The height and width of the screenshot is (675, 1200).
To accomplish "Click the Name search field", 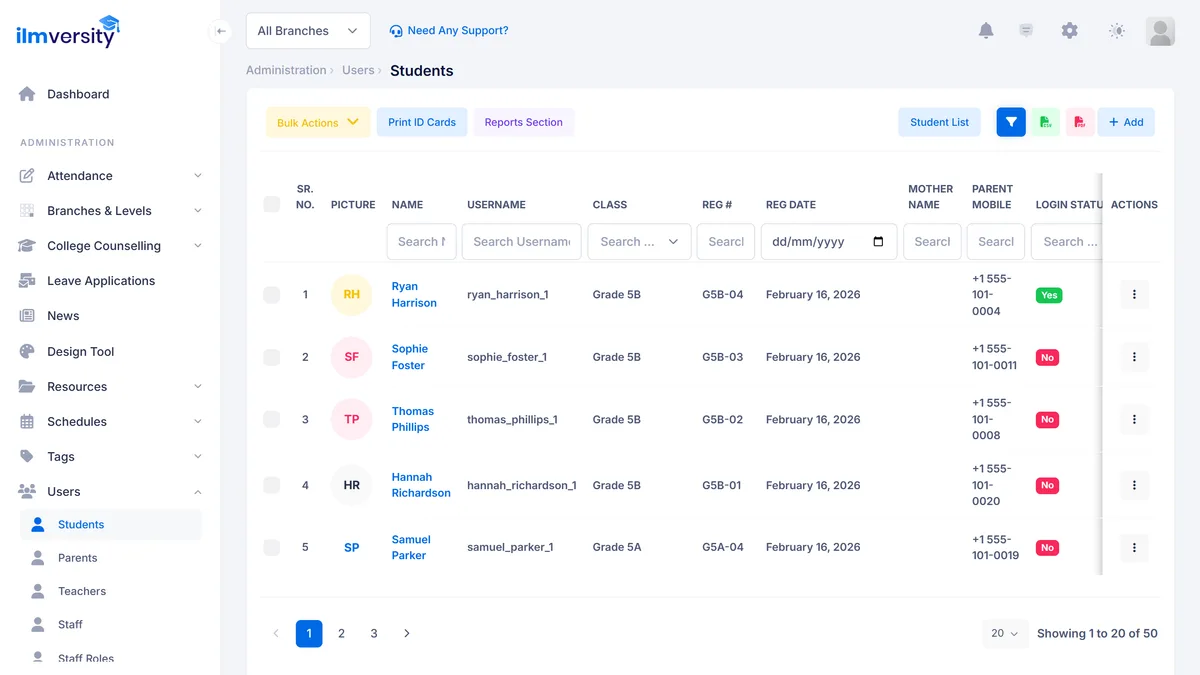I will (422, 242).
